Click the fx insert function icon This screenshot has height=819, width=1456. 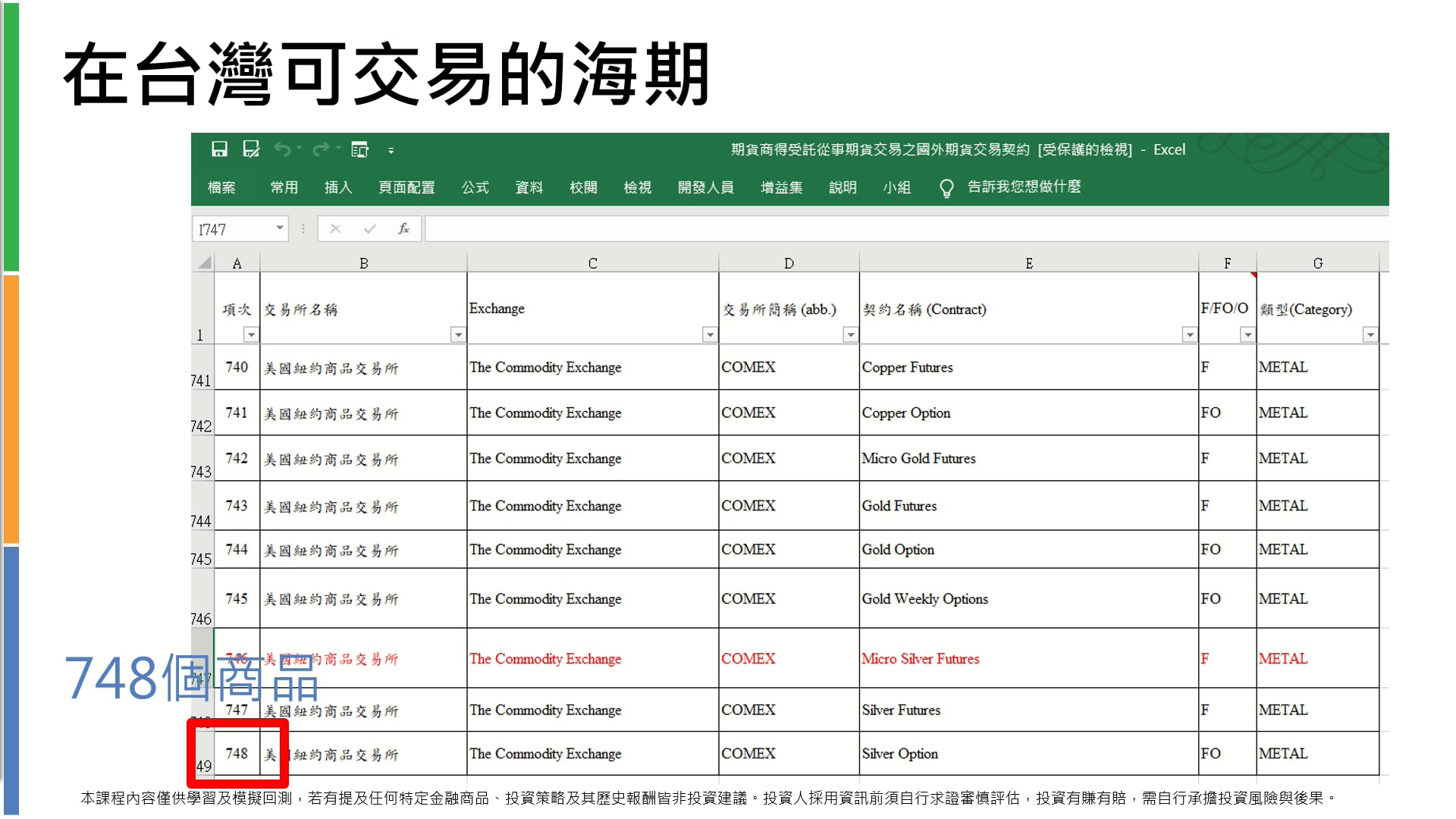point(403,228)
